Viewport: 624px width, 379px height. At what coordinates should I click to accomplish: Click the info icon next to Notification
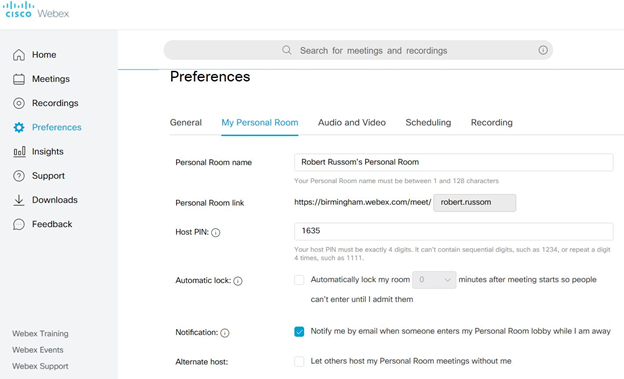pyautogui.click(x=225, y=333)
